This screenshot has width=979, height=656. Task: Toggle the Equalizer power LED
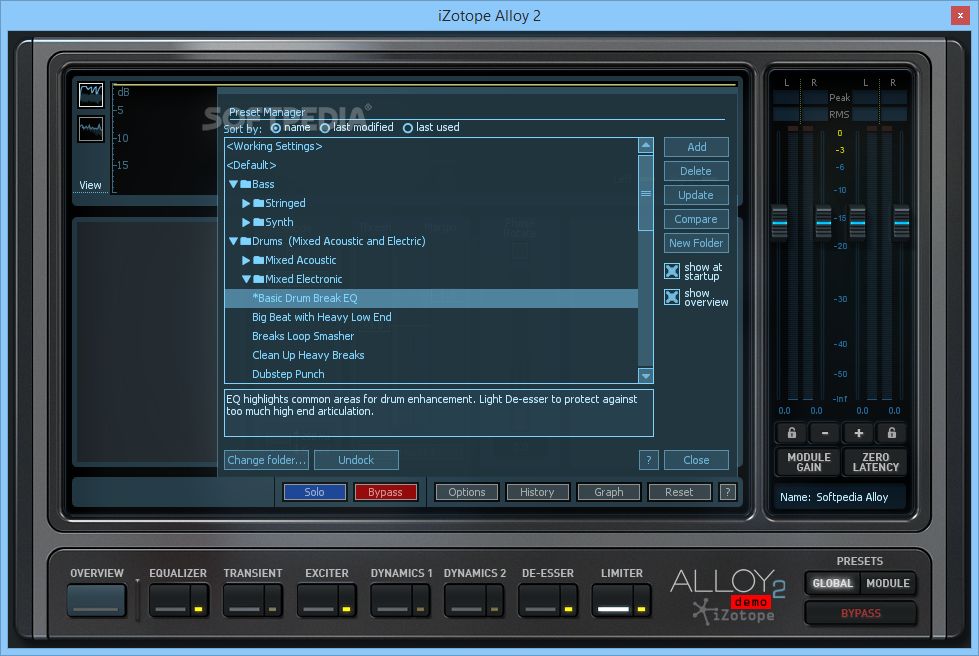click(199, 609)
